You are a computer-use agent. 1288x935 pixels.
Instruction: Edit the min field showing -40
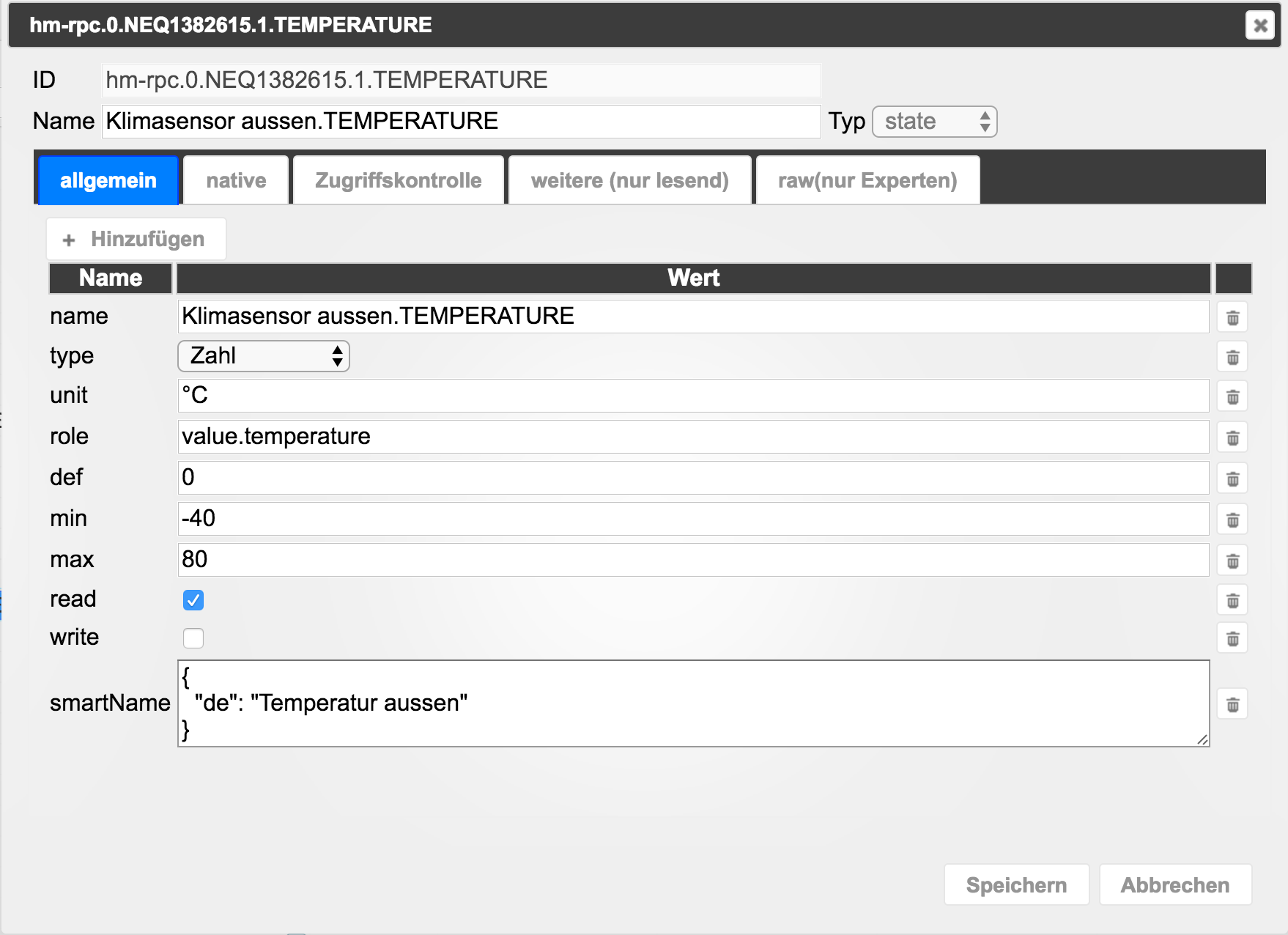[x=693, y=519]
